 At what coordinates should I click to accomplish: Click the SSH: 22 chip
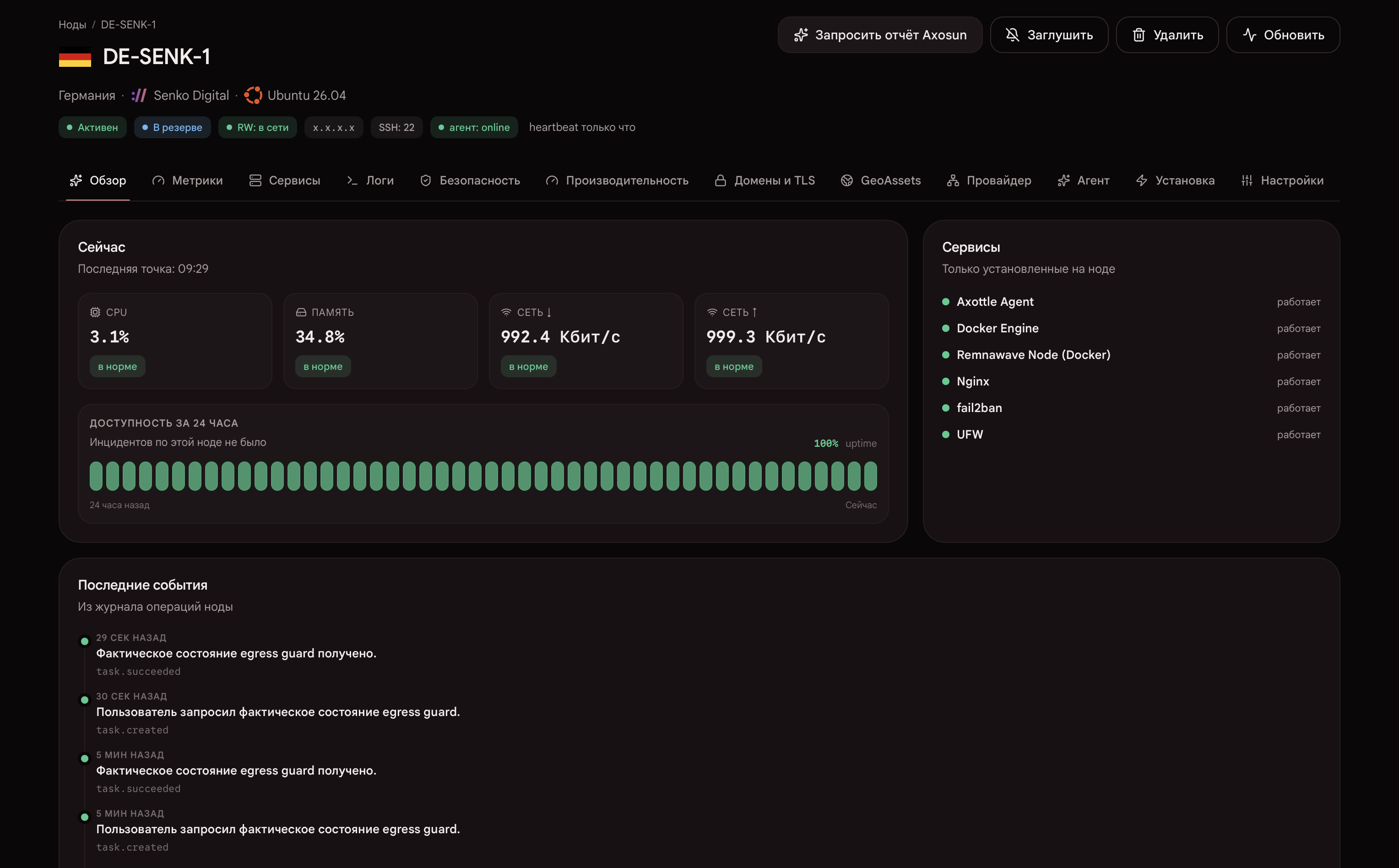(x=397, y=127)
